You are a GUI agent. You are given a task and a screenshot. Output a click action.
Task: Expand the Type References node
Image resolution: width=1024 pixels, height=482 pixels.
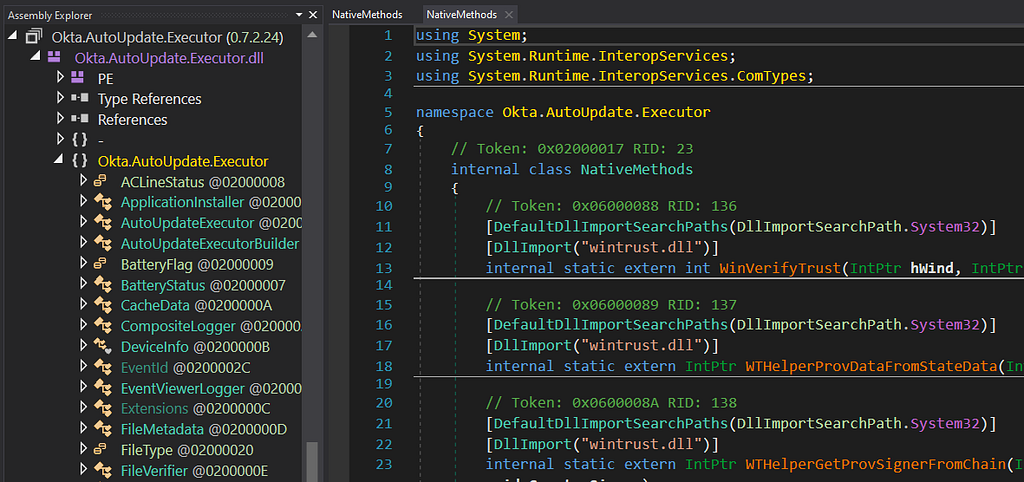(60, 99)
